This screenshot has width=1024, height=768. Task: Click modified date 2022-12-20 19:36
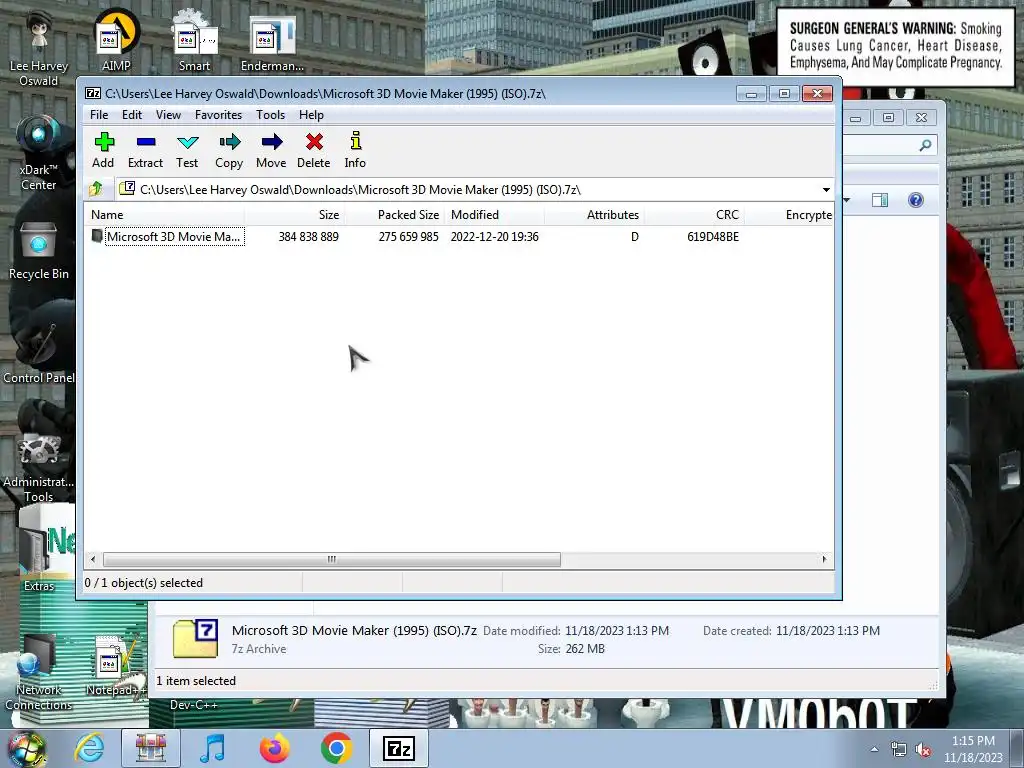pyautogui.click(x=494, y=236)
